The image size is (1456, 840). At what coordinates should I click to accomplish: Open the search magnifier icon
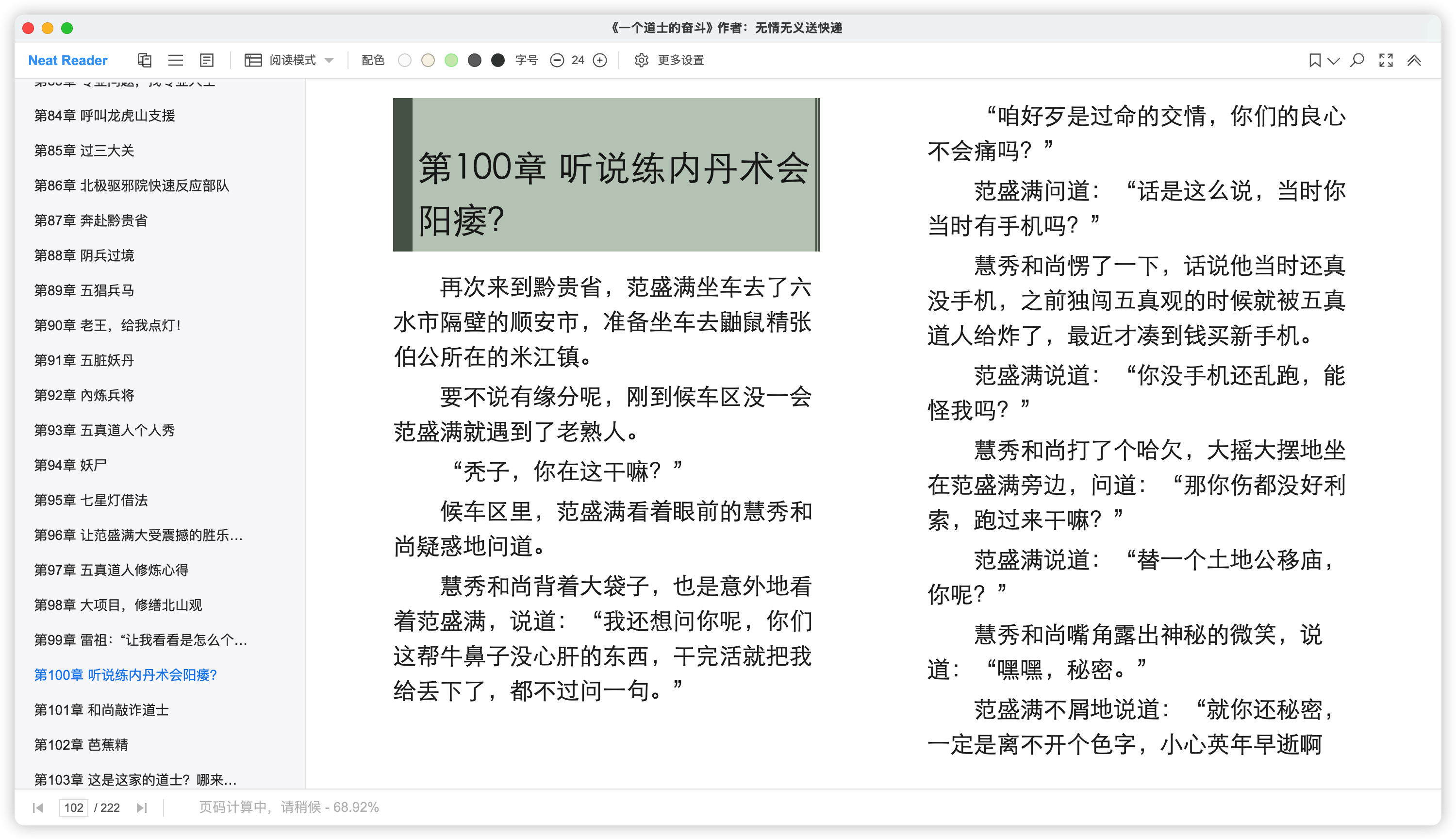(1357, 60)
